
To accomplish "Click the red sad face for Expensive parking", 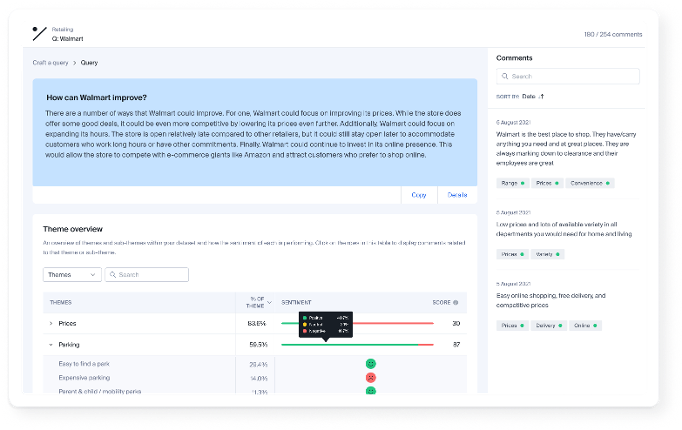I will [x=371, y=377].
